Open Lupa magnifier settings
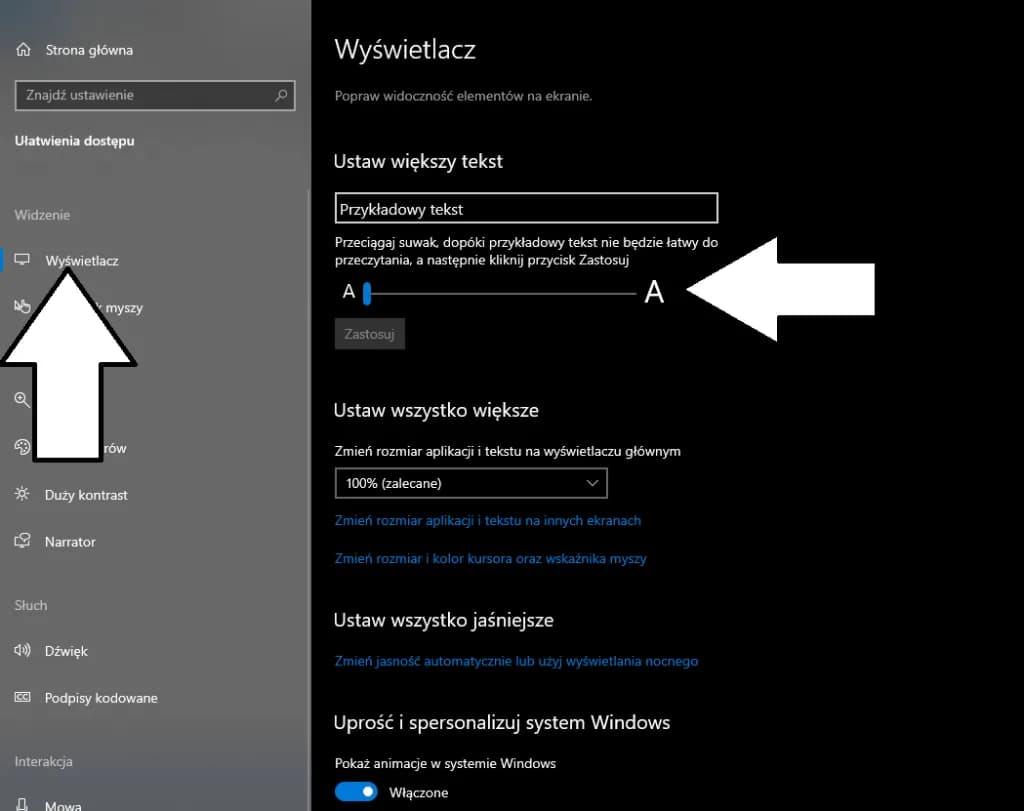This screenshot has height=811, width=1024. [x=22, y=400]
